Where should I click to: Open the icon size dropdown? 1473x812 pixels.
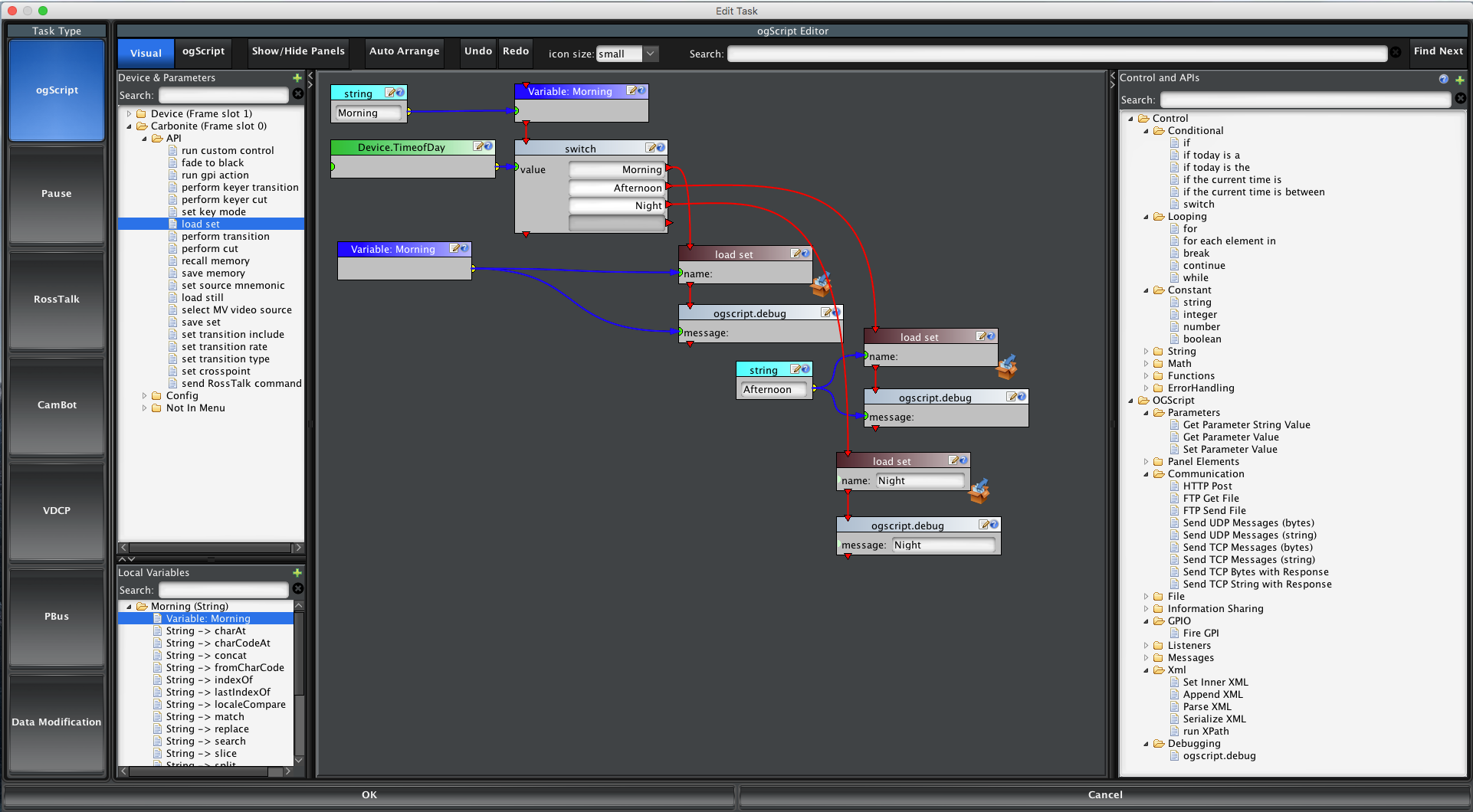coord(650,54)
